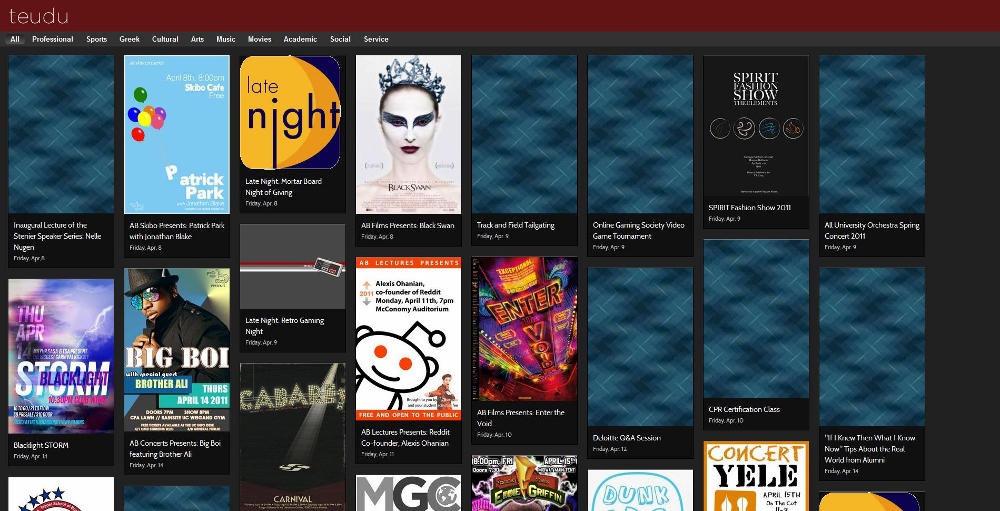
Task: Show Movies events
Action: [x=260, y=39]
